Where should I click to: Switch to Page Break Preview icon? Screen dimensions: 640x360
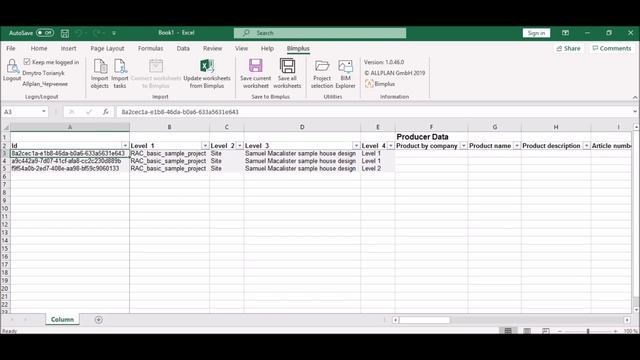(546, 331)
